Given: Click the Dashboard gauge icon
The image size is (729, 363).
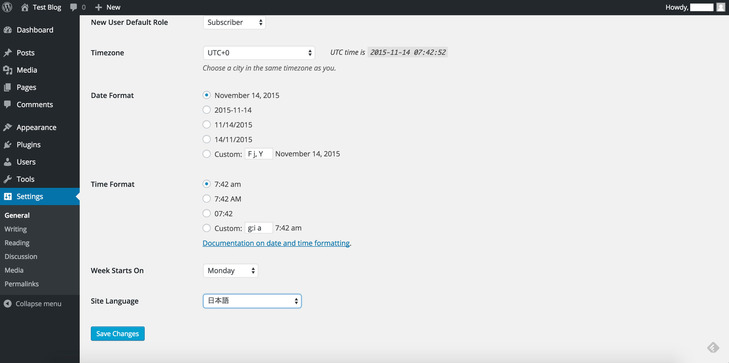Looking at the screenshot, I should pyautogui.click(x=7, y=30).
